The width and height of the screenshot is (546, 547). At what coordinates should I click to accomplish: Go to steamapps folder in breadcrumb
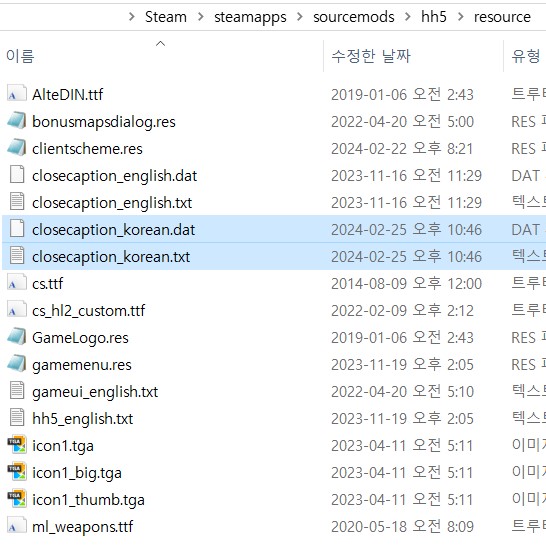coord(250,17)
